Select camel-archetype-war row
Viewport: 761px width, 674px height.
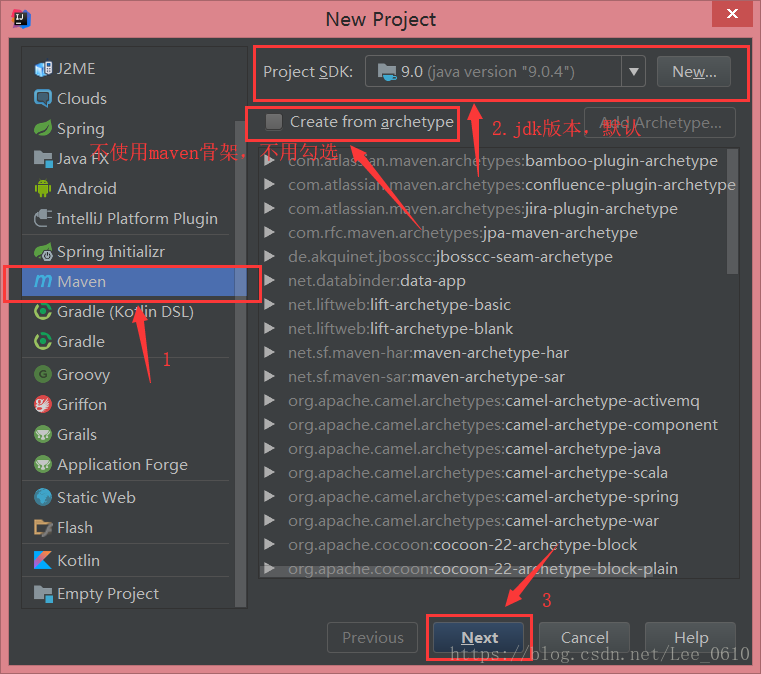pyautogui.click(x=498, y=521)
